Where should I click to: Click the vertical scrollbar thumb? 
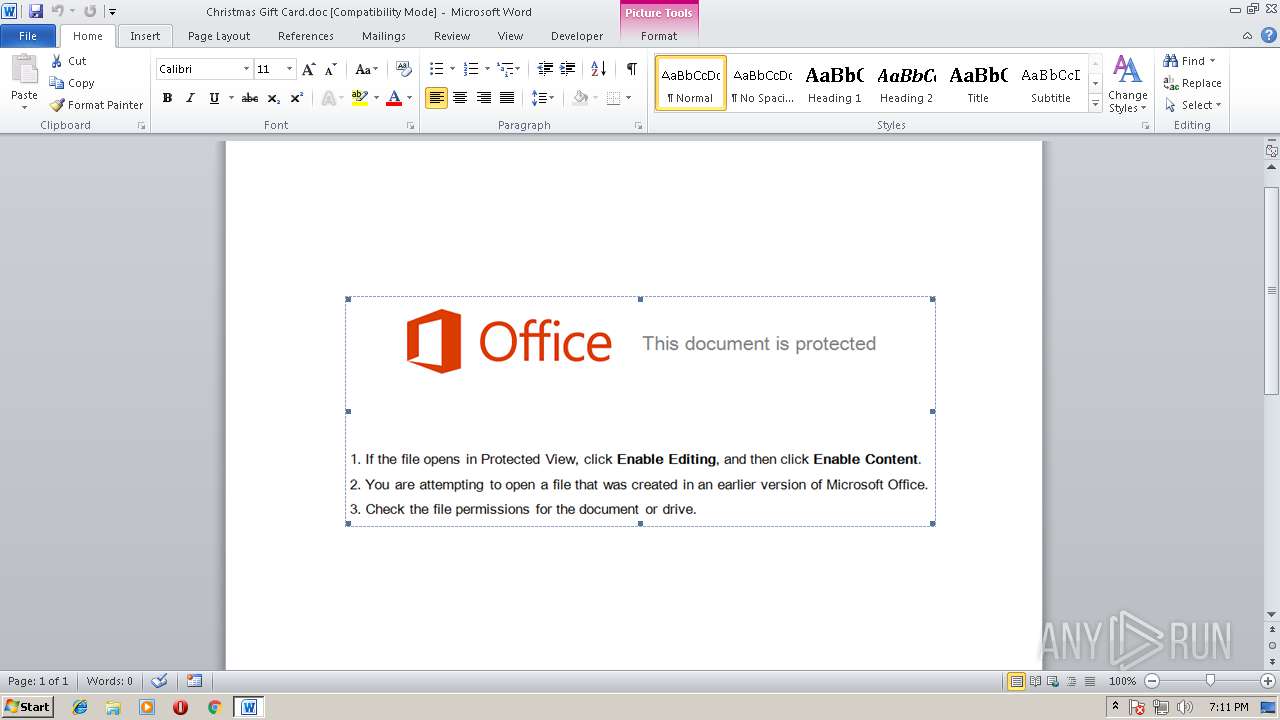(x=1272, y=290)
